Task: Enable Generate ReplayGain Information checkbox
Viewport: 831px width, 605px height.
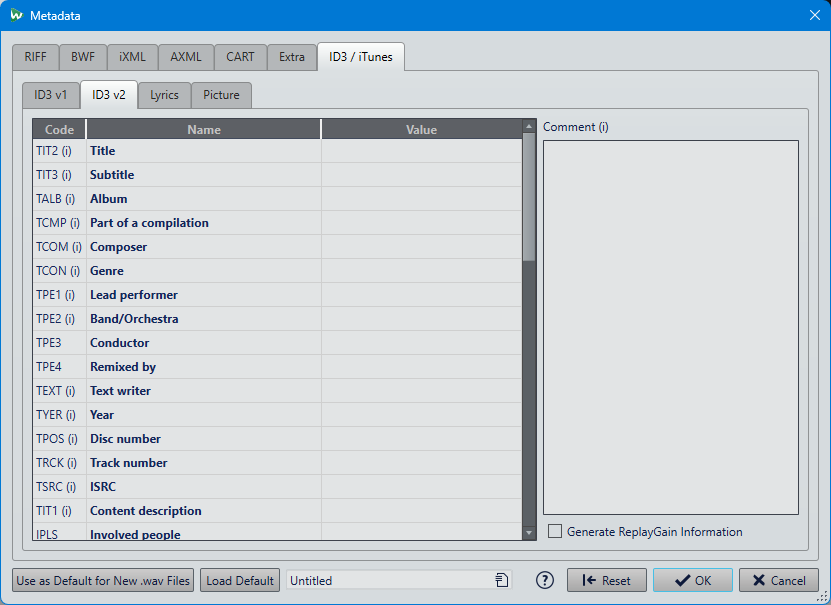Action: point(555,531)
